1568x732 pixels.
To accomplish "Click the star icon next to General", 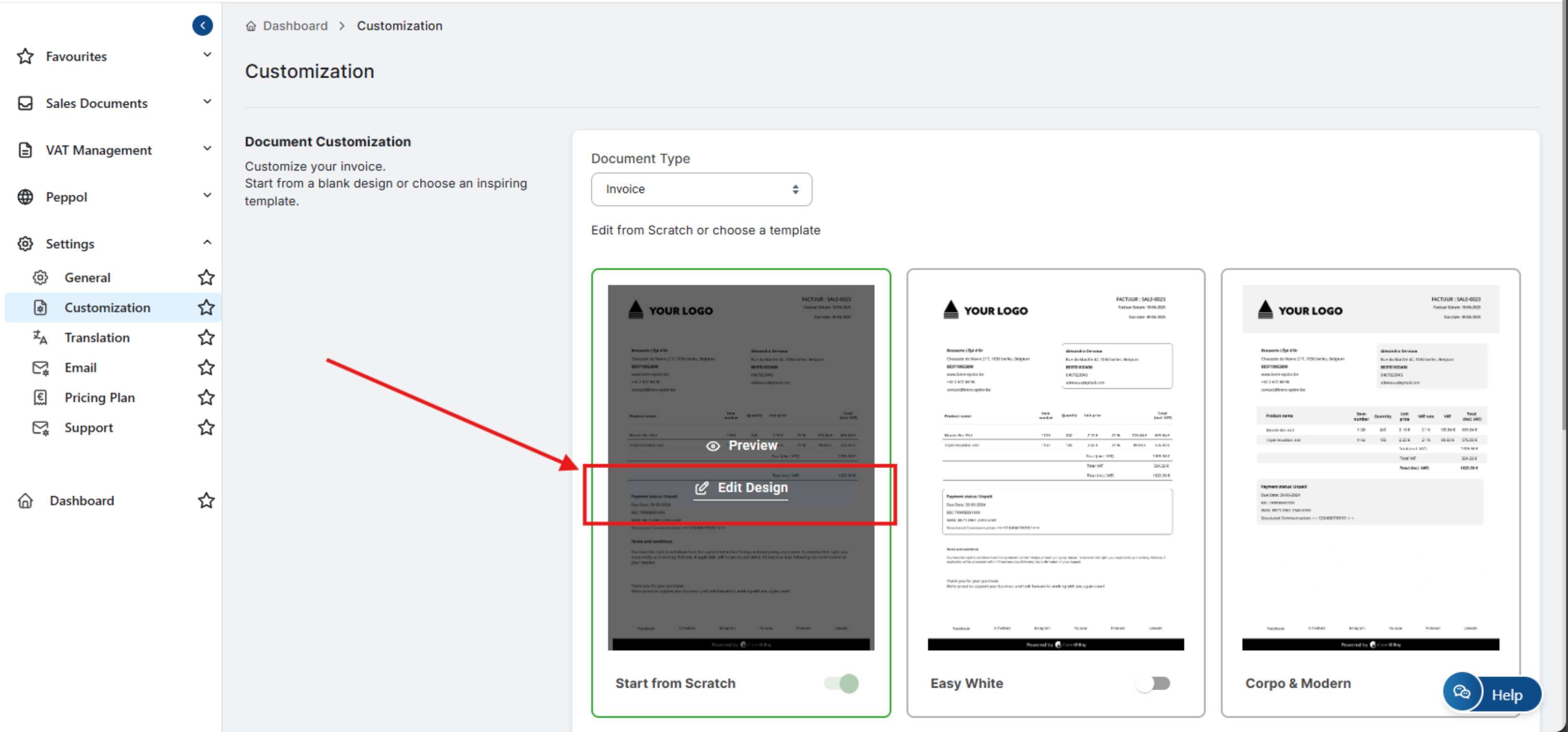I will coord(206,277).
